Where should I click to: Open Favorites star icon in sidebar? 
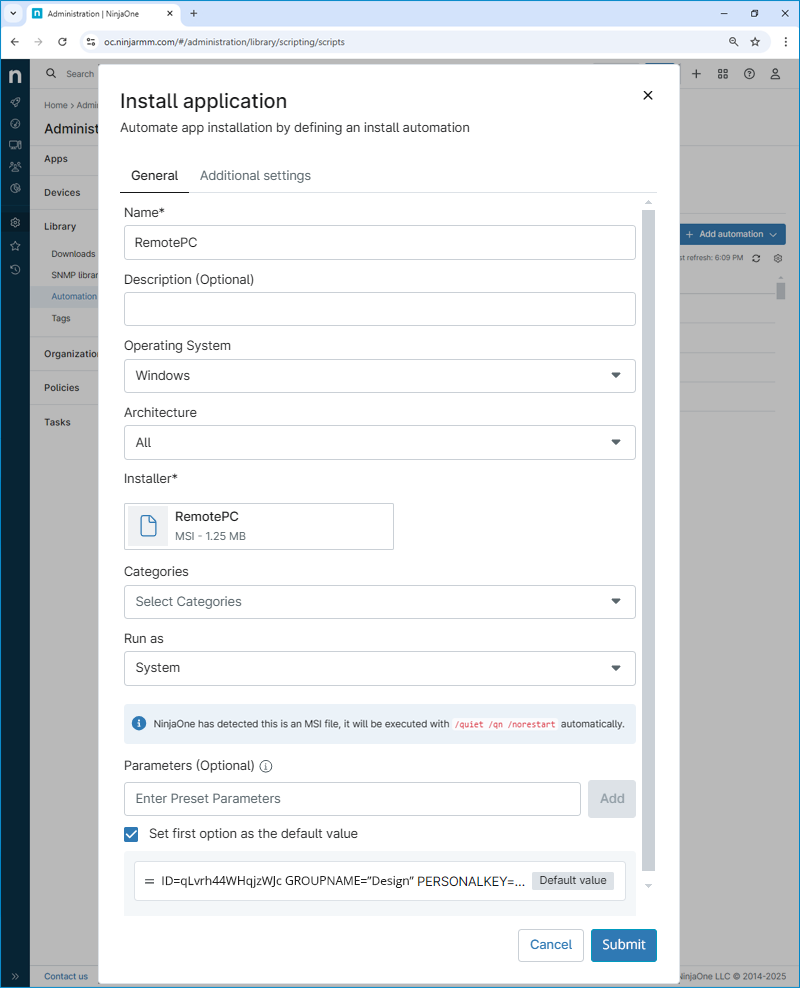15,246
